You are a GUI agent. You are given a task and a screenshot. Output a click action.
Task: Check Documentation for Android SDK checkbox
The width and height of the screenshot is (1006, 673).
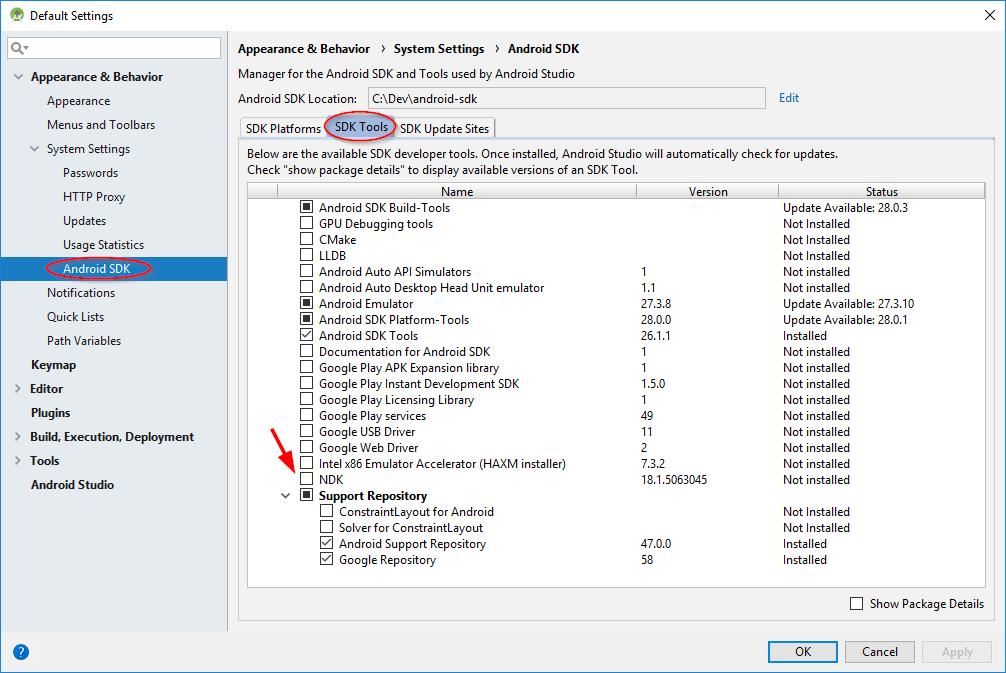point(306,351)
